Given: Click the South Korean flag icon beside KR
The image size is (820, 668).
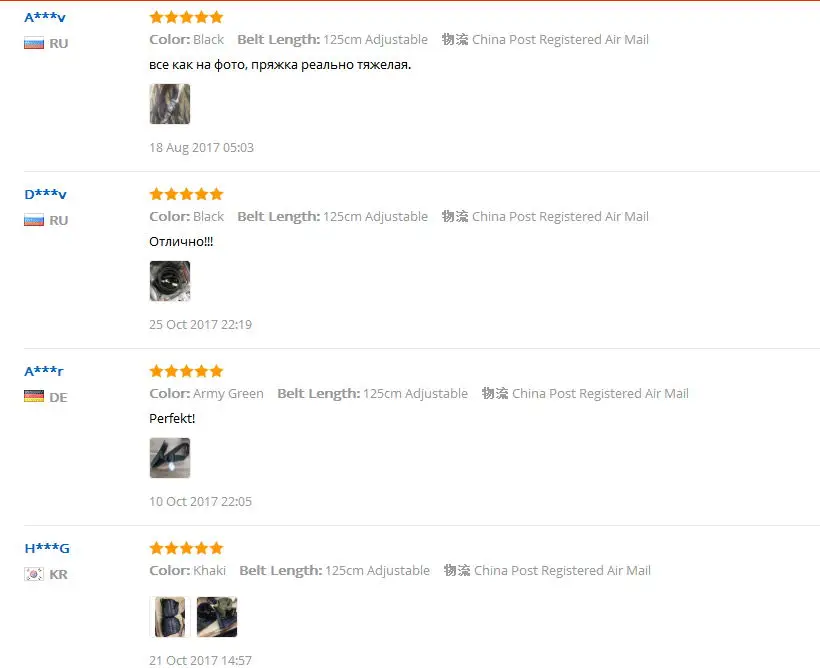Looking at the screenshot, I should point(34,574).
